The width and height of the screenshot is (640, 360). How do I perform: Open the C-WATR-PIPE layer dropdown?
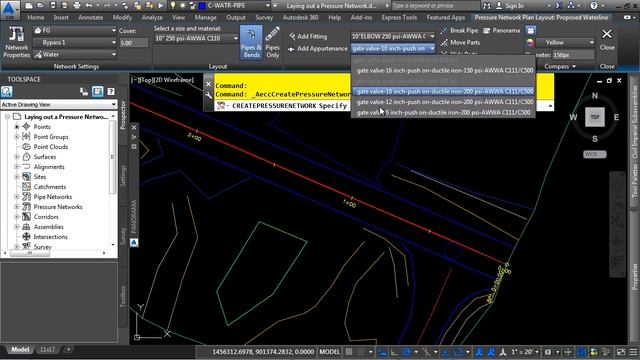click(268, 6)
